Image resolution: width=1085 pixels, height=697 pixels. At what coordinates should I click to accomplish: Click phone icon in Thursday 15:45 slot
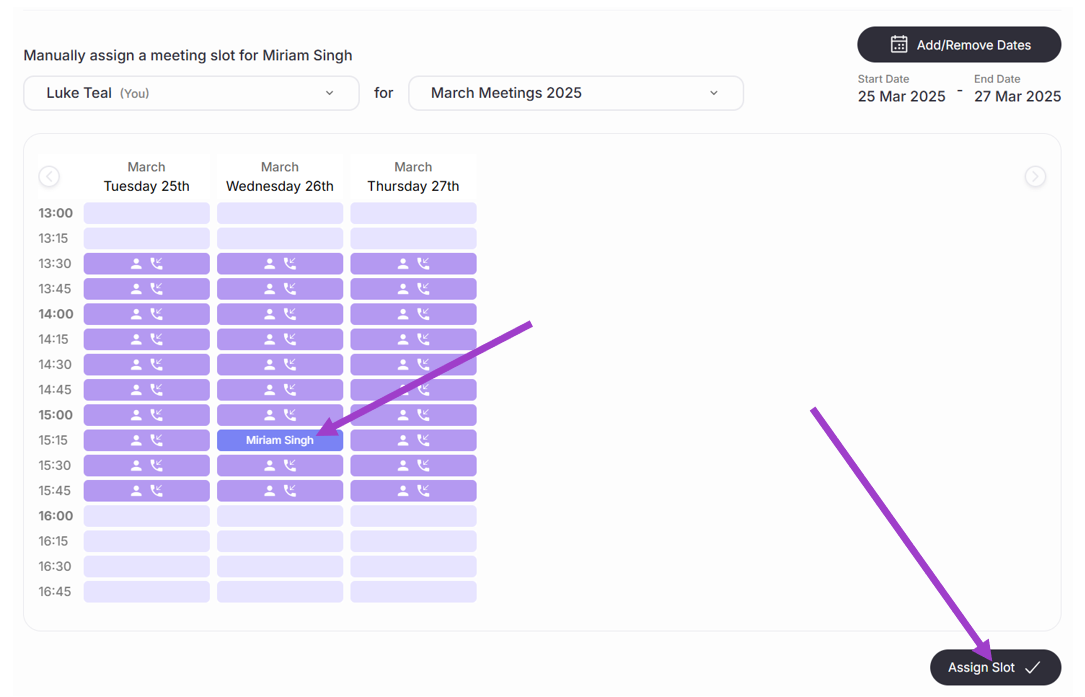[423, 491]
